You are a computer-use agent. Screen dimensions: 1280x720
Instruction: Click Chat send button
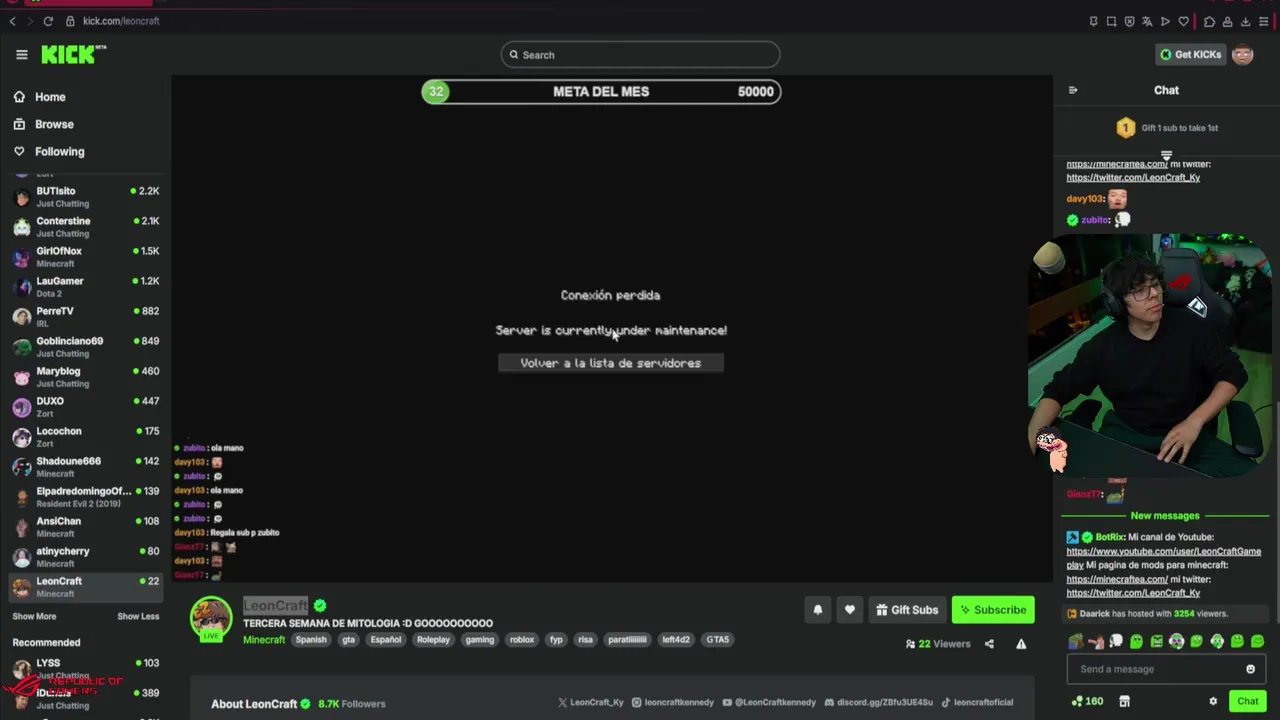1247,701
